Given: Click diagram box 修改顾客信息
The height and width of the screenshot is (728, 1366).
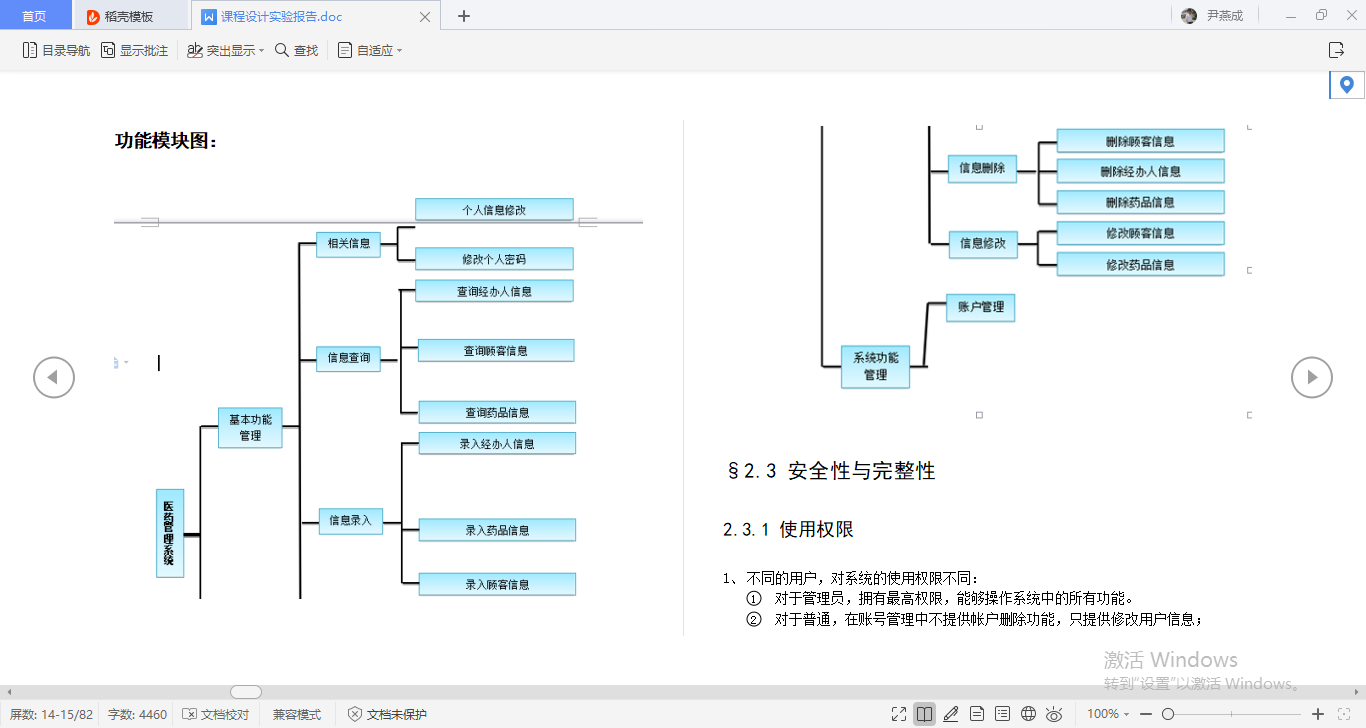Looking at the screenshot, I should 1140,233.
